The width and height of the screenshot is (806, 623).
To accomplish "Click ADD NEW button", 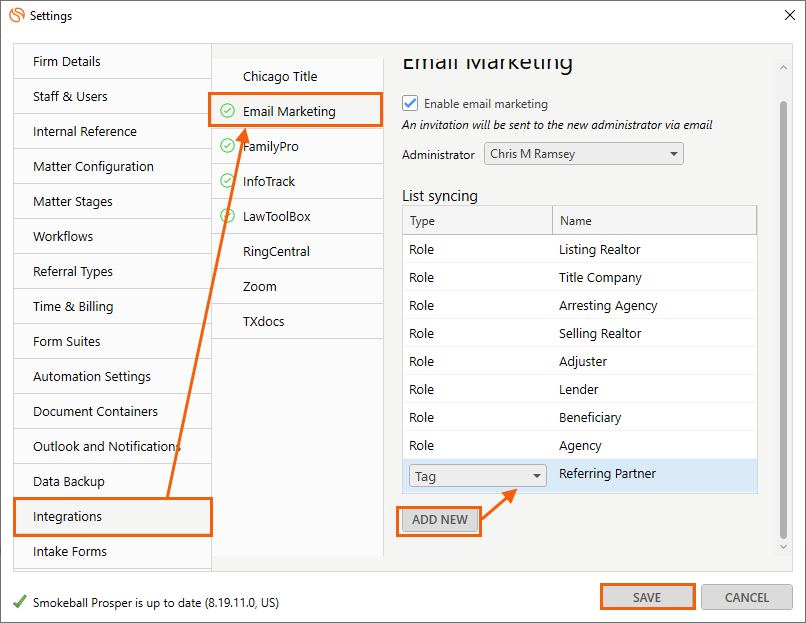I will (x=439, y=520).
